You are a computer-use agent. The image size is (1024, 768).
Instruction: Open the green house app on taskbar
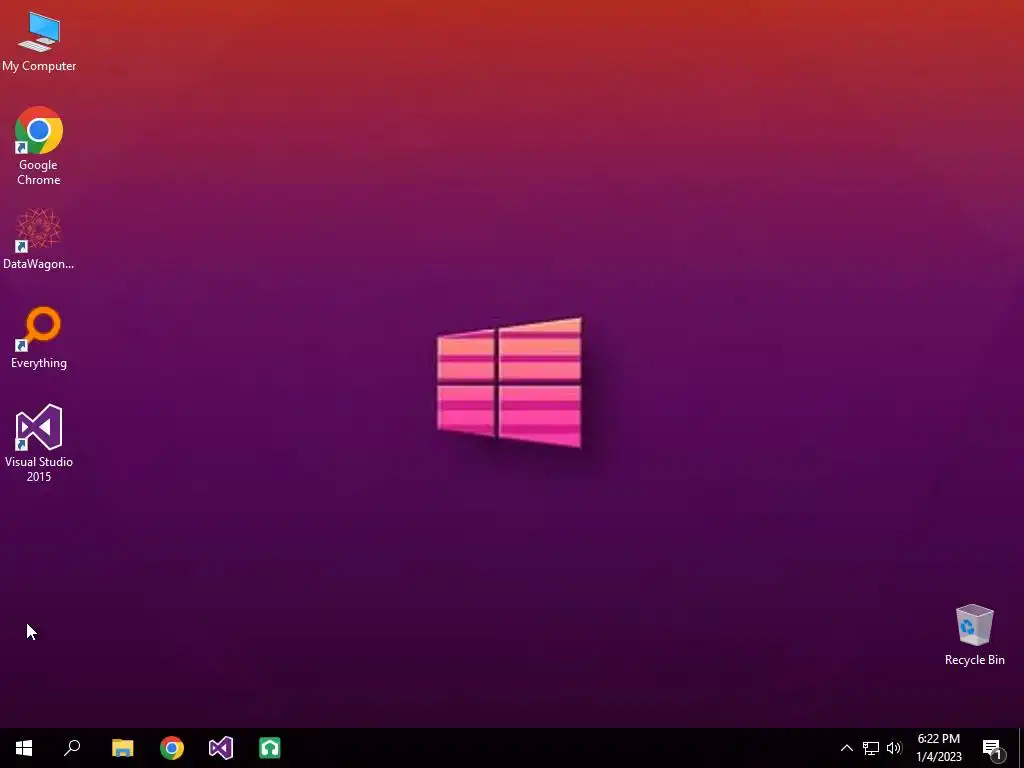270,748
